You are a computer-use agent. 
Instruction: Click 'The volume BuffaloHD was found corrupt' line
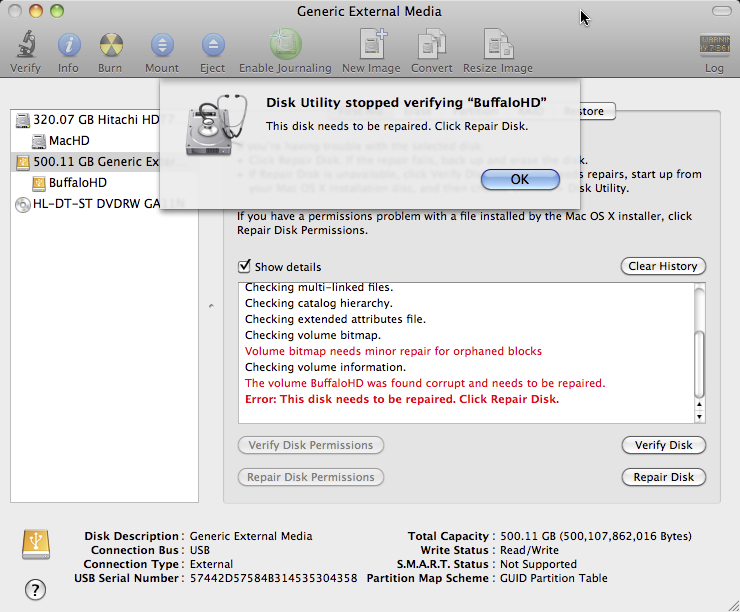pos(425,383)
